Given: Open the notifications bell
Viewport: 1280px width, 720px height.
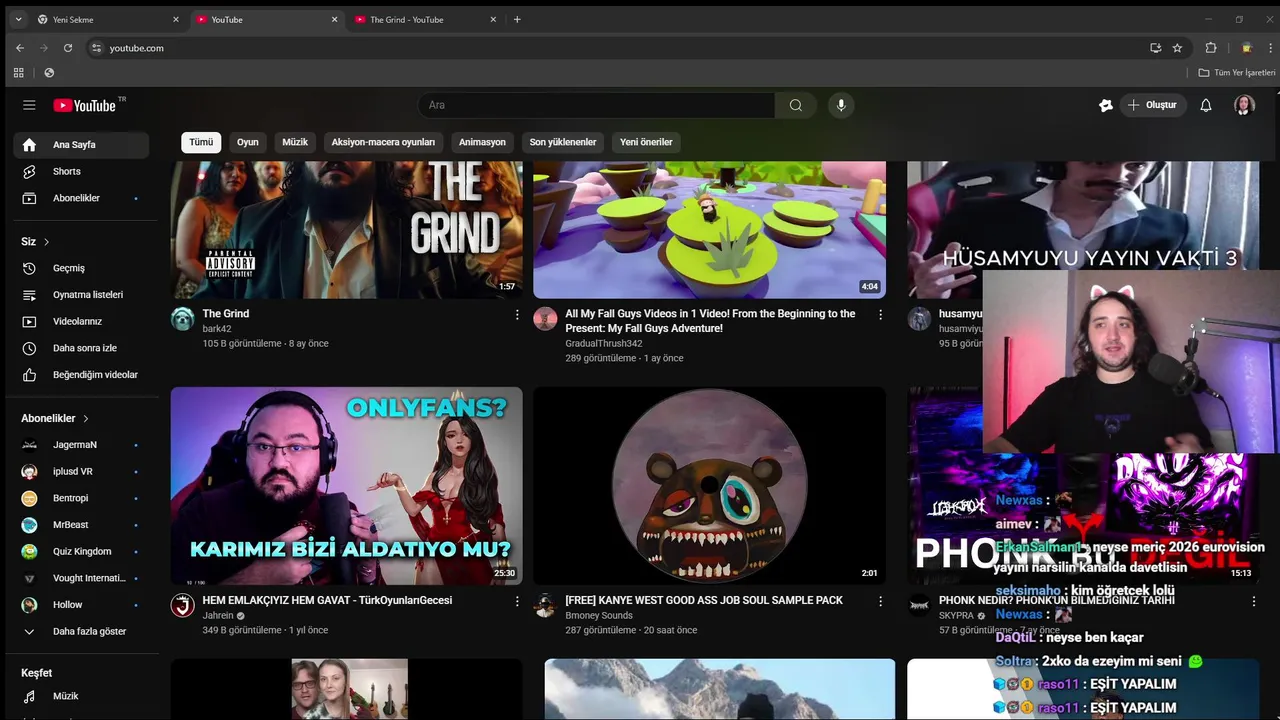Looking at the screenshot, I should pos(1206,105).
